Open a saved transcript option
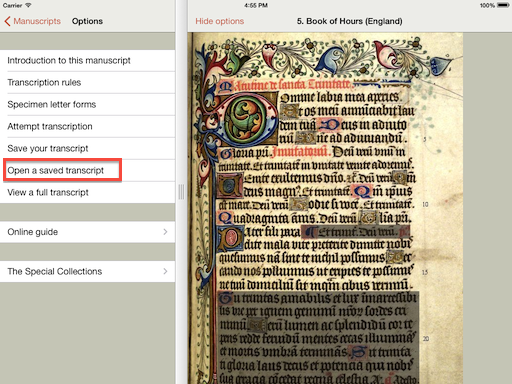The image size is (512, 384). click(87, 170)
